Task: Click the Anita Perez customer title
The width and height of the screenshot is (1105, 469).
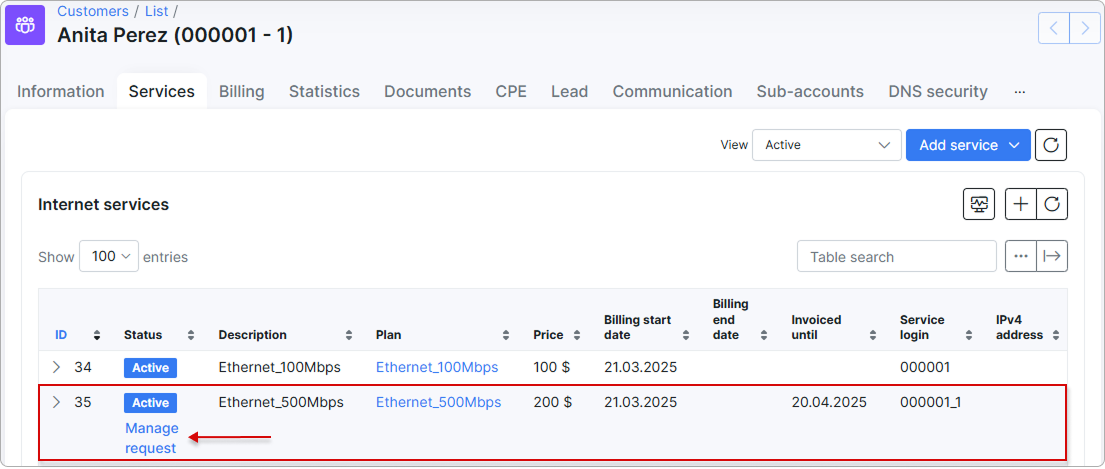Action: click(175, 35)
